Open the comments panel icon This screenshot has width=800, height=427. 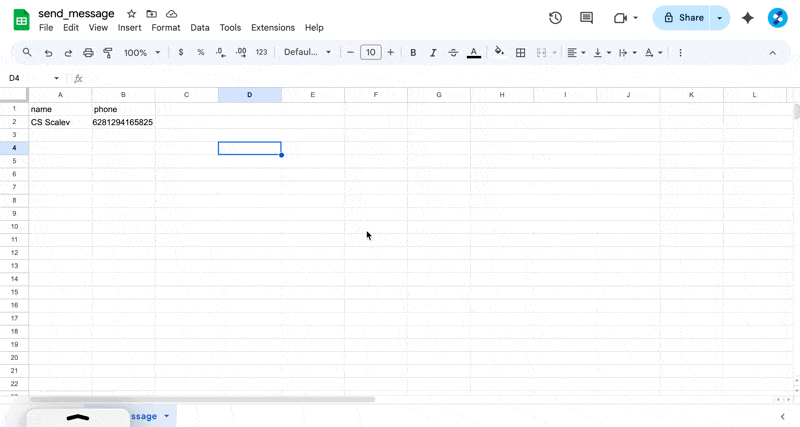coord(586,18)
